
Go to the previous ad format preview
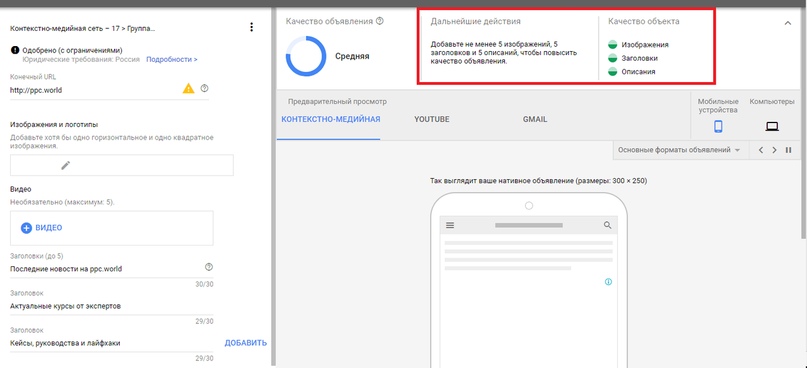point(761,150)
